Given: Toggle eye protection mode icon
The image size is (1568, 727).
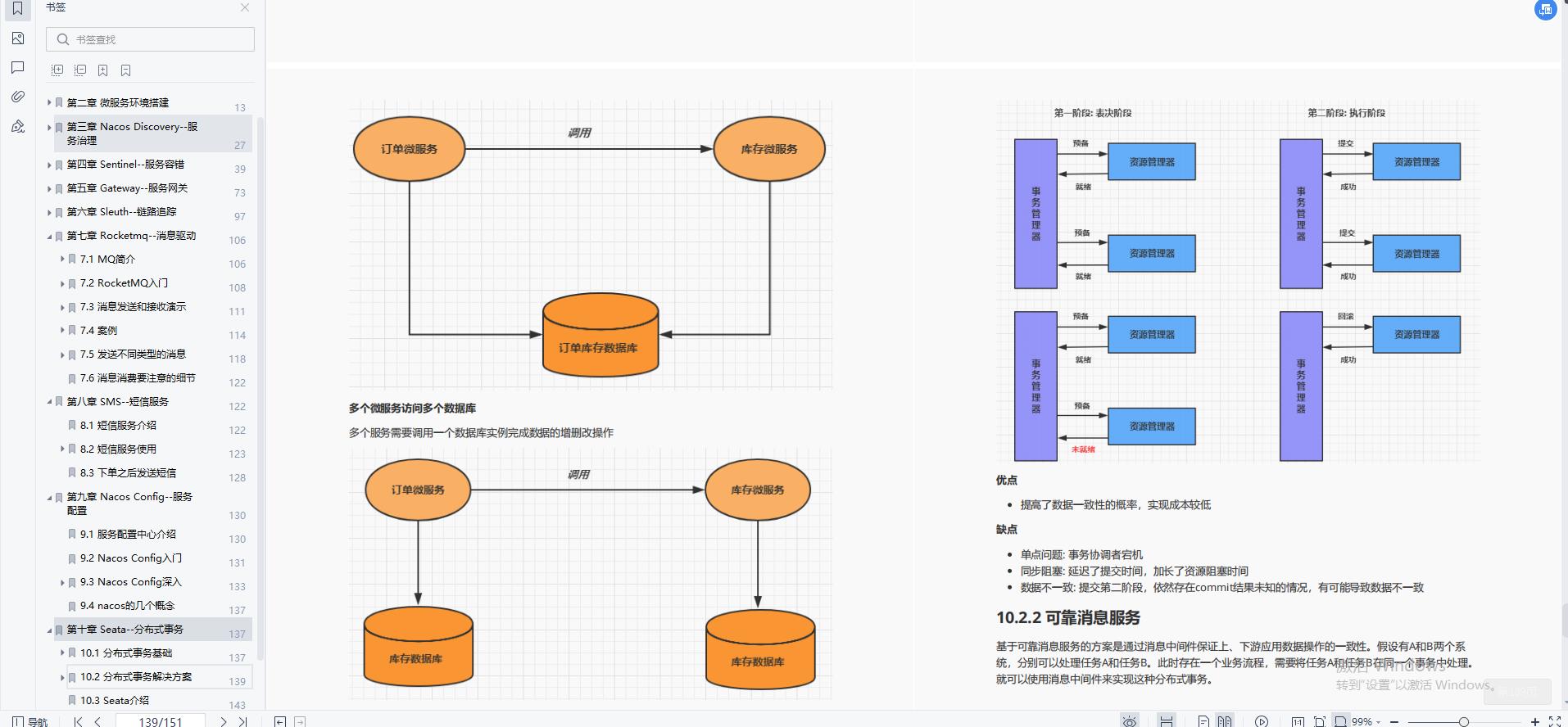Looking at the screenshot, I should pos(1130,721).
